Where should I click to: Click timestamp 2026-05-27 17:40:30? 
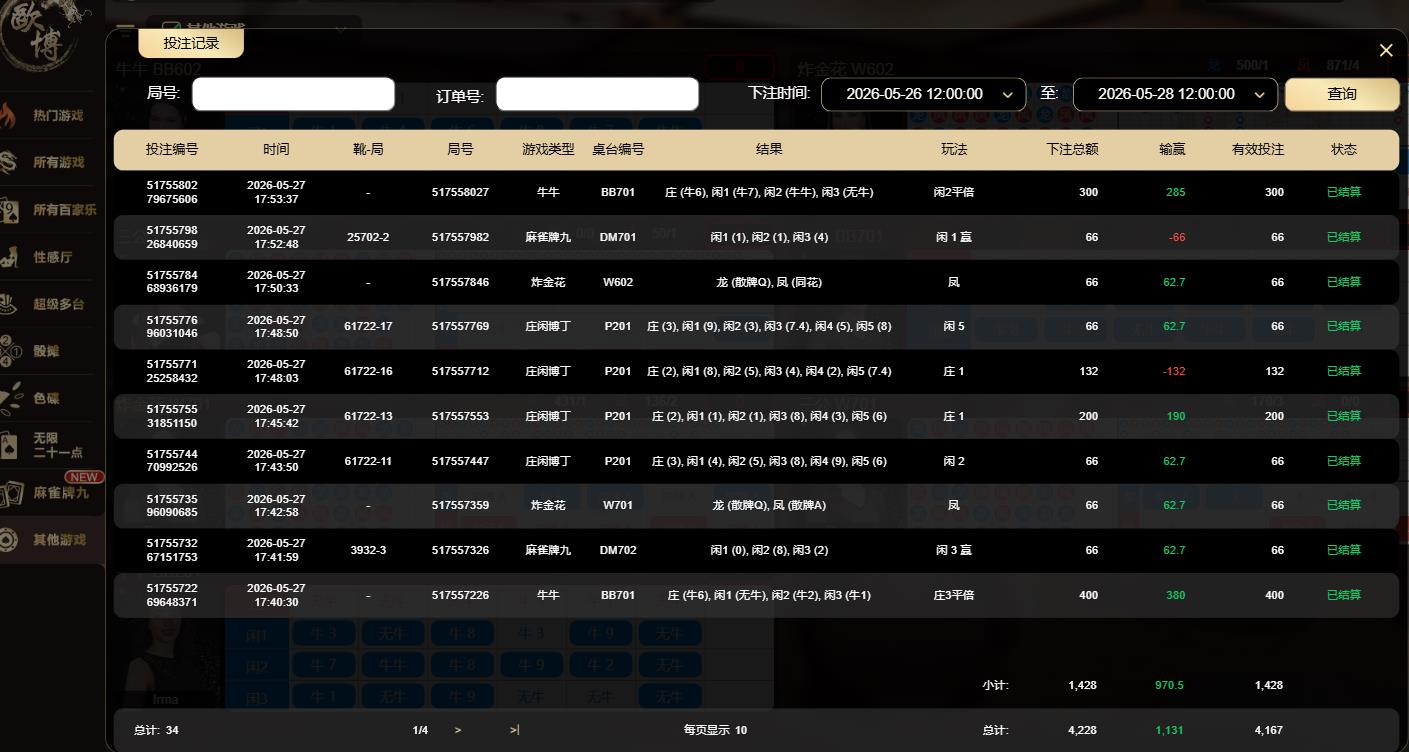pos(276,595)
